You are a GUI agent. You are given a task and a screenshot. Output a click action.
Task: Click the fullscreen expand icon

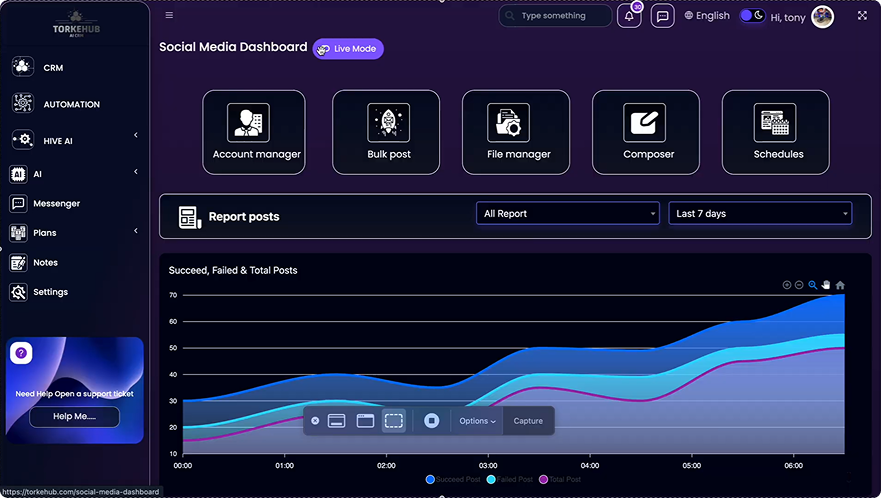pyautogui.click(x=862, y=16)
